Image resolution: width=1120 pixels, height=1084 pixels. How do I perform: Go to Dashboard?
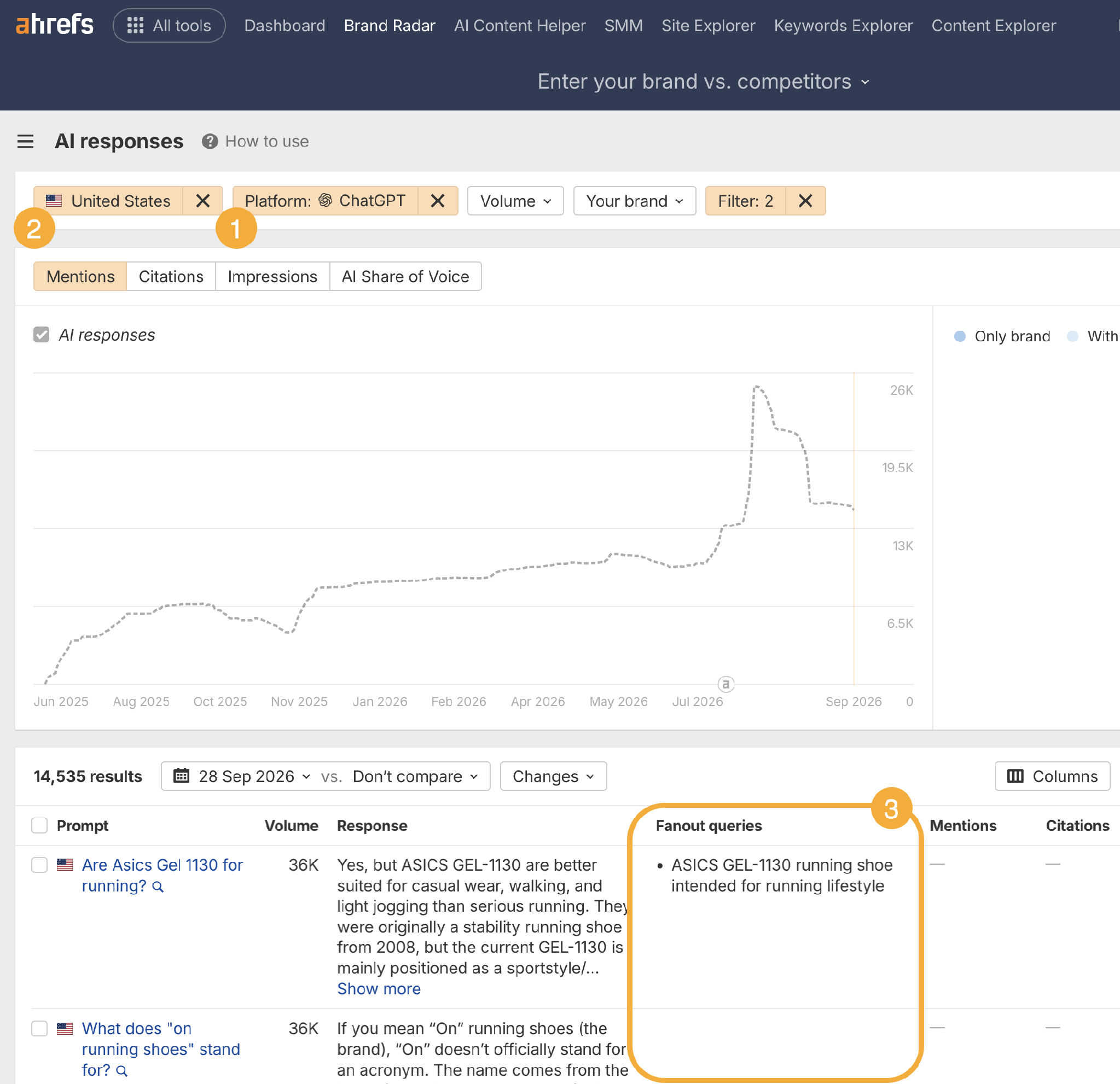click(285, 25)
